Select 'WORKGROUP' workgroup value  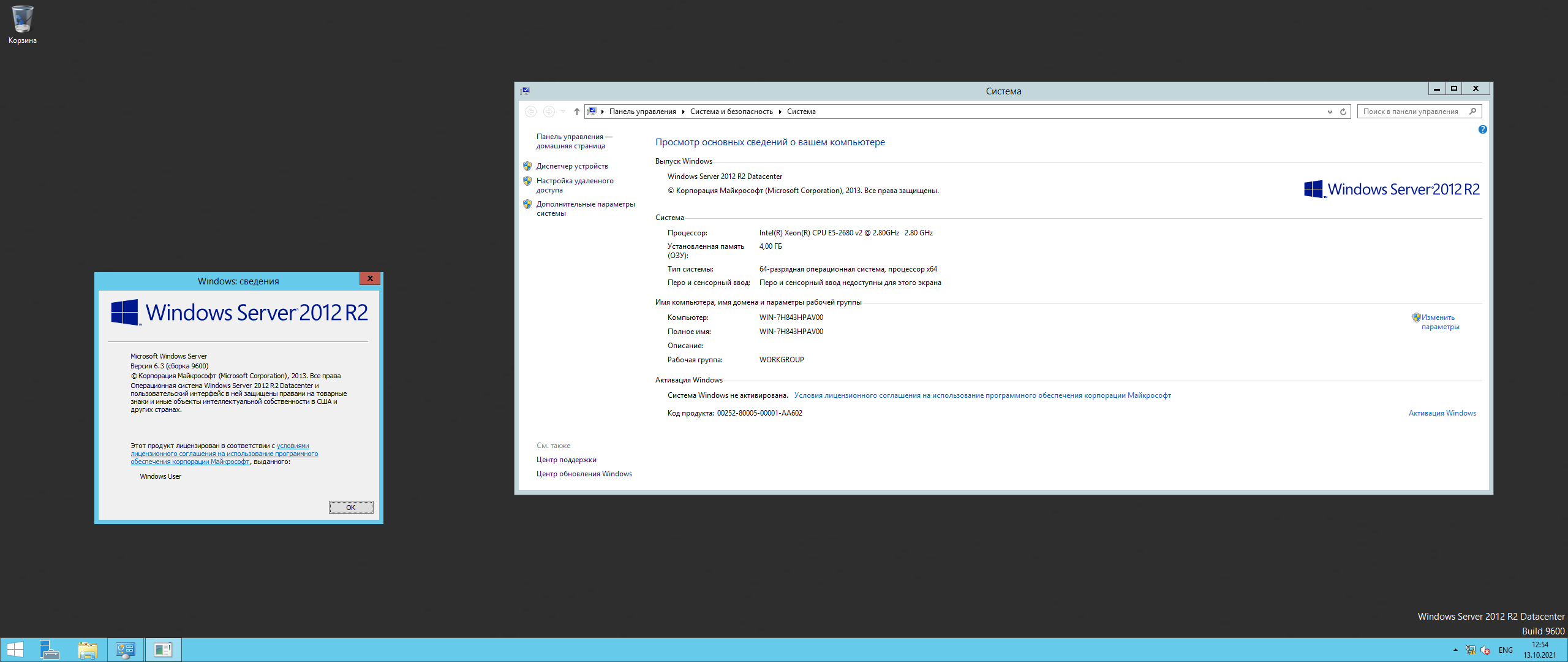coord(782,360)
